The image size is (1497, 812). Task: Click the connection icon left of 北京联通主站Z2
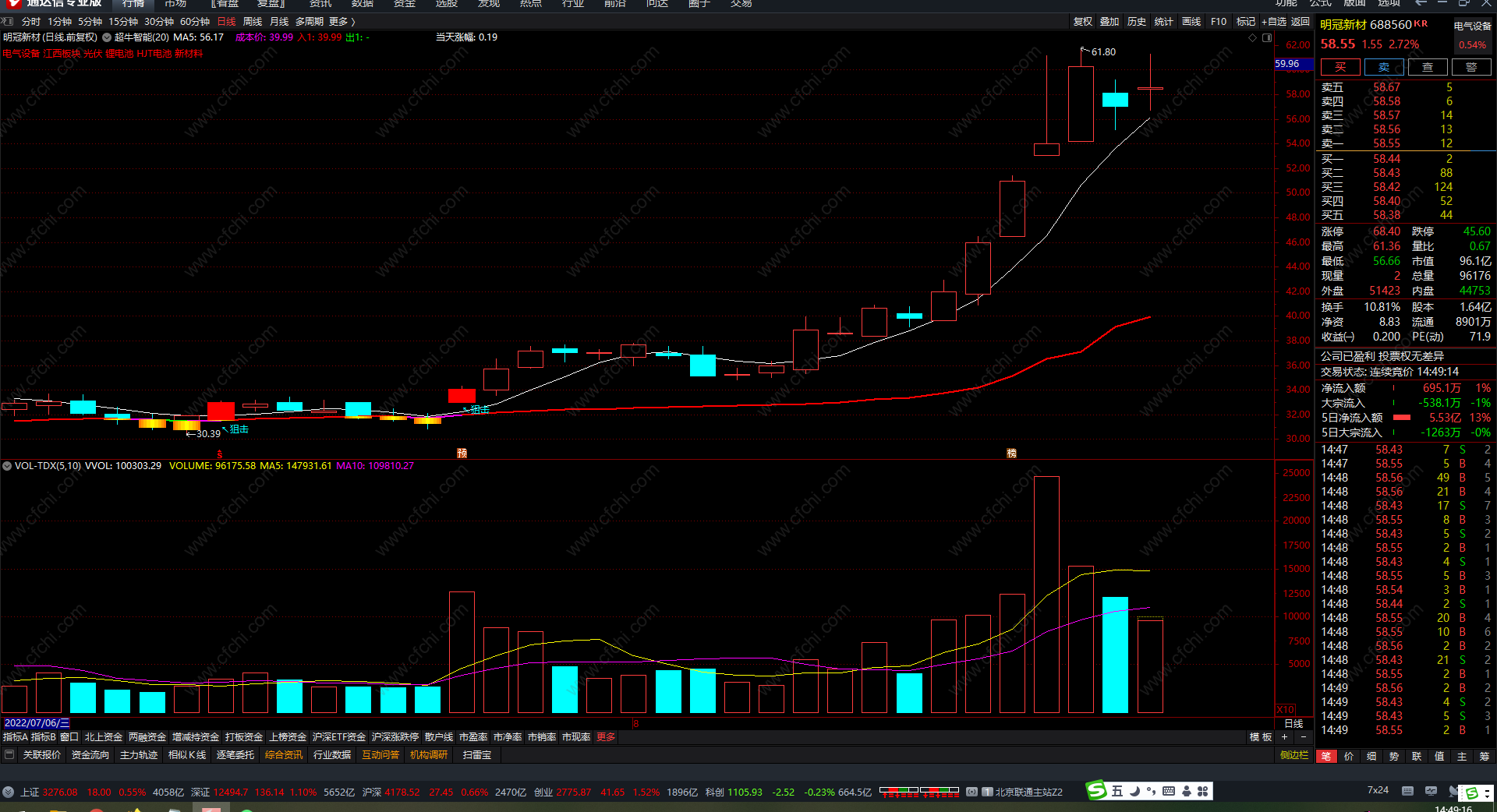[x=971, y=792]
